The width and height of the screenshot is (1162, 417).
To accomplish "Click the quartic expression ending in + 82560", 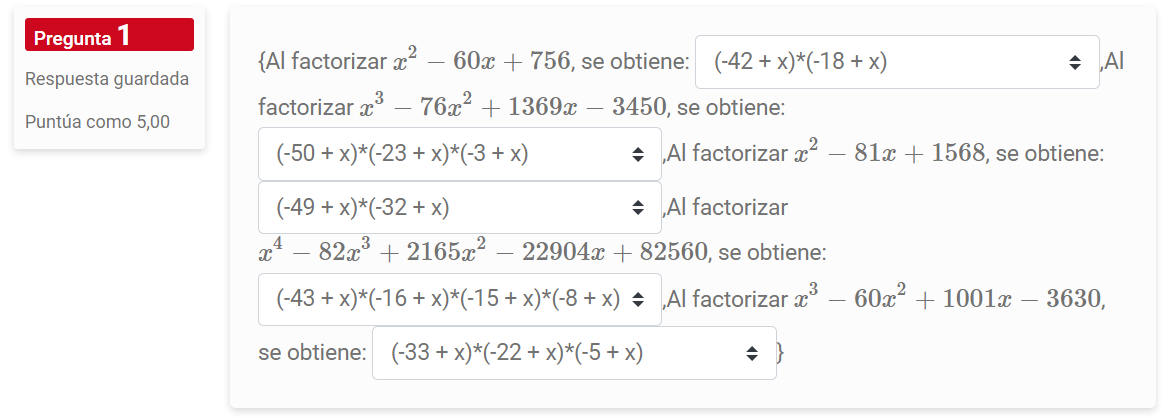I will pyautogui.click(x=482, y=252).
